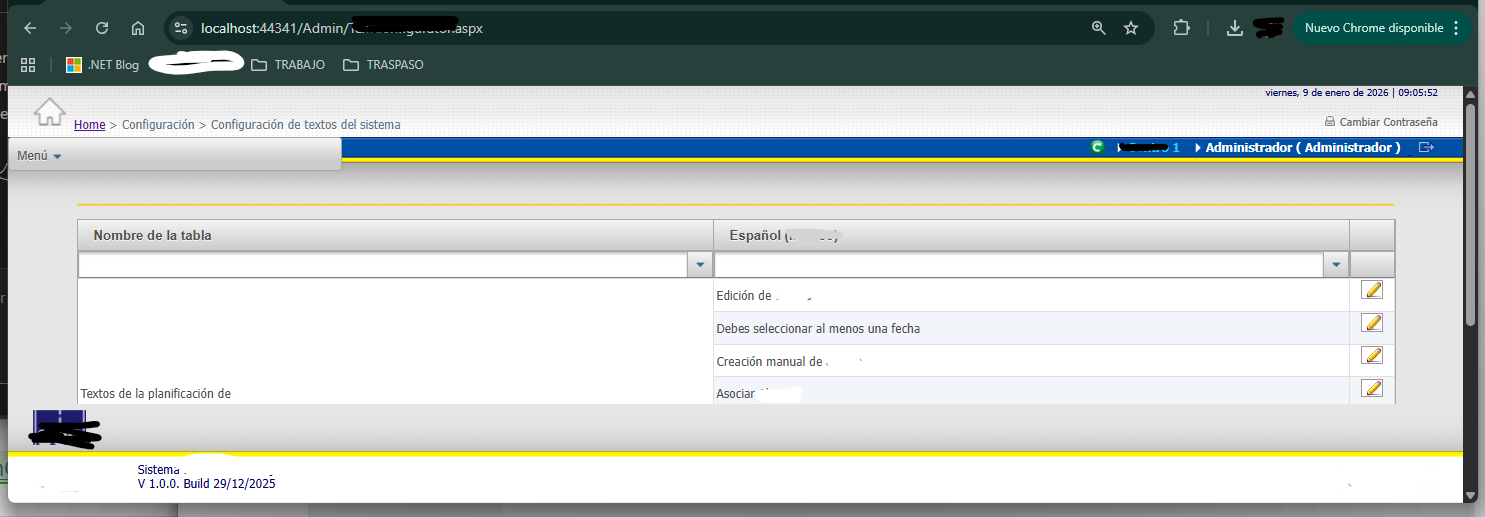1485x517 pixels.
Task: Open the Menú dropdown
Action: click(40, 156)
